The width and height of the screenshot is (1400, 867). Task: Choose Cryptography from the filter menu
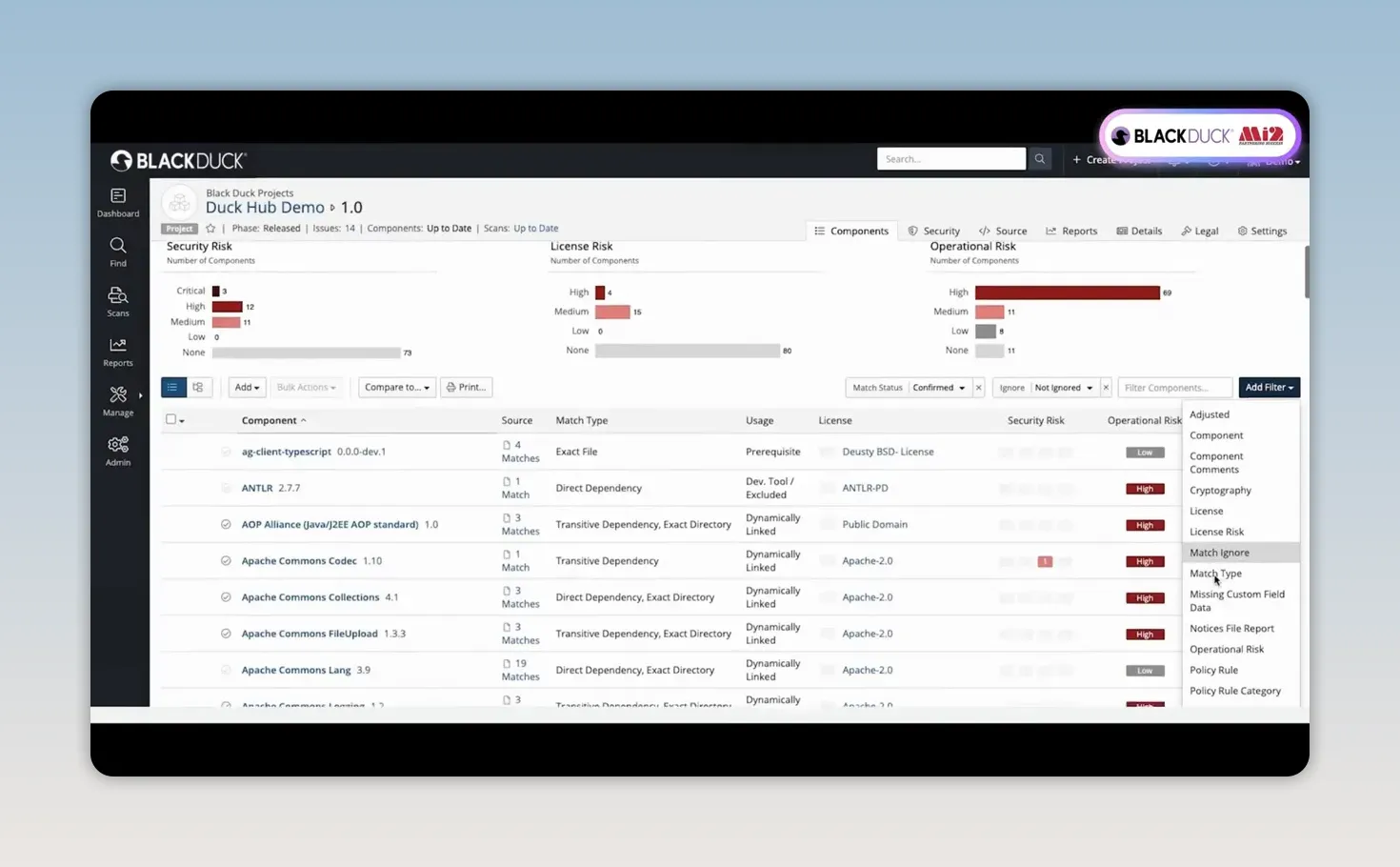(x=1241, y=491)
